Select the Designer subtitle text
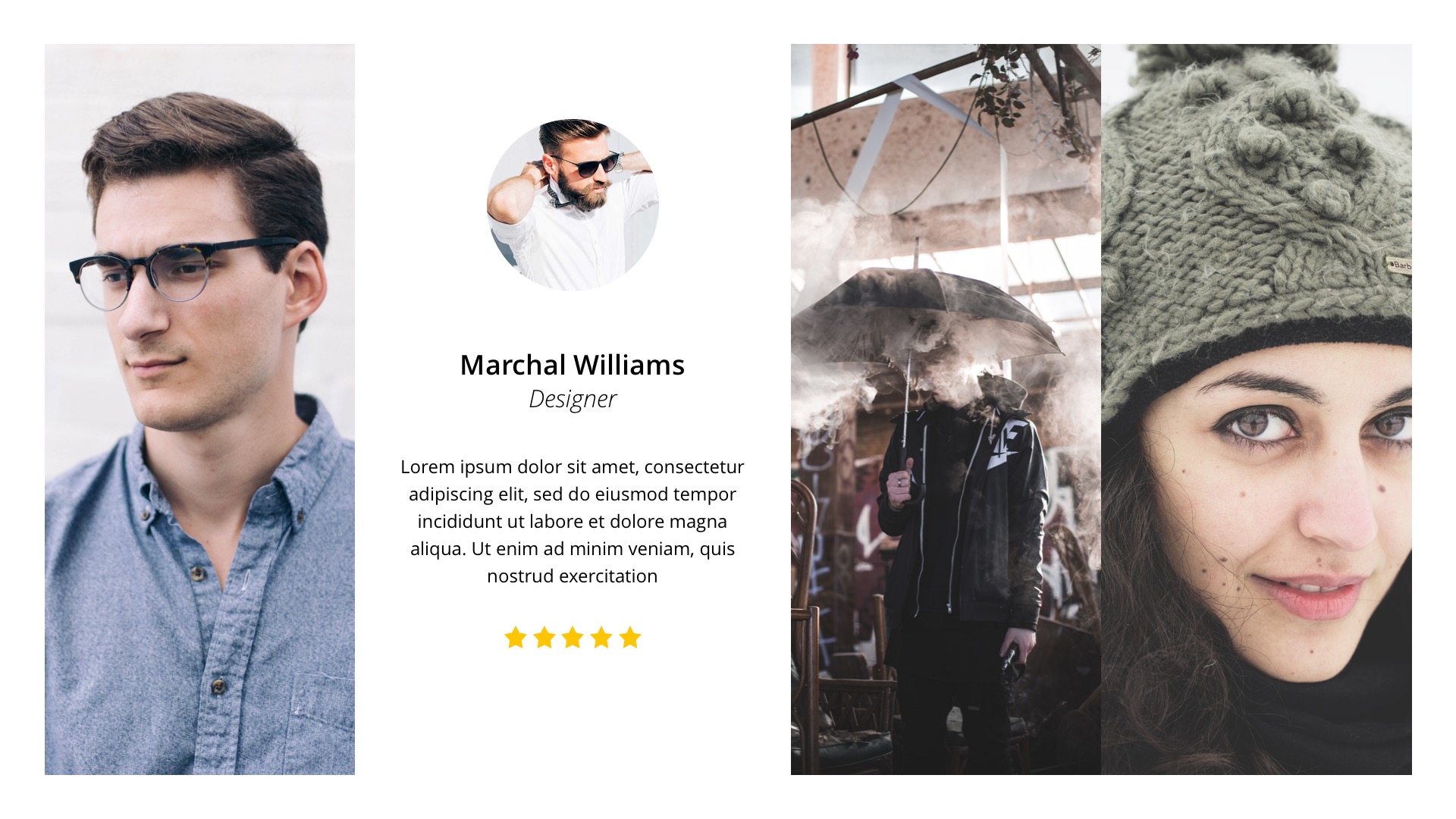 coord(573,399)
